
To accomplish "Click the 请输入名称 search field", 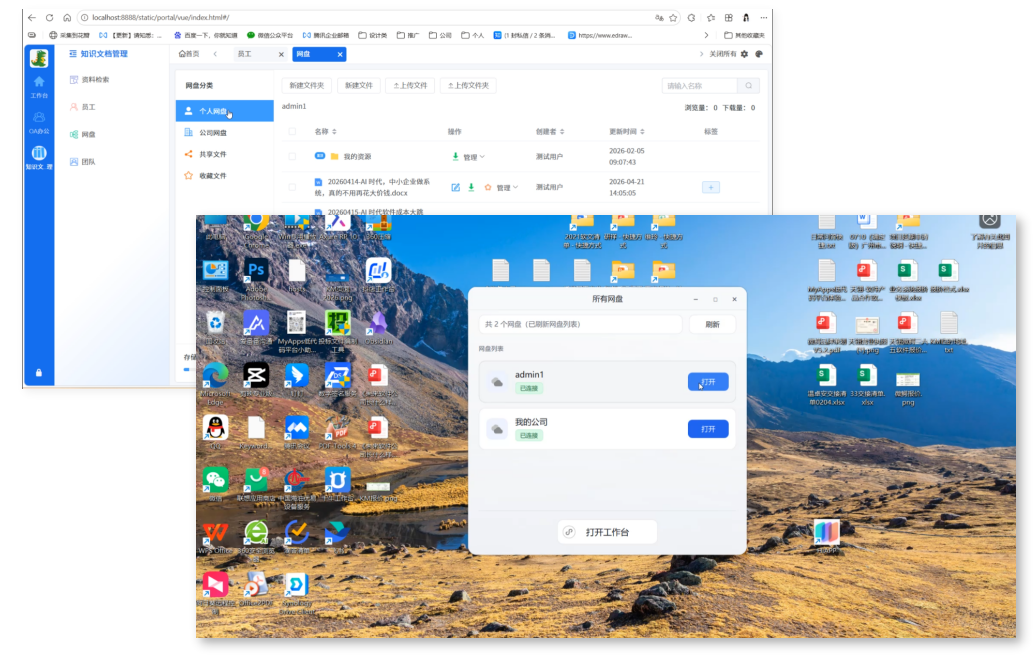I will click(x=699, y=86).
